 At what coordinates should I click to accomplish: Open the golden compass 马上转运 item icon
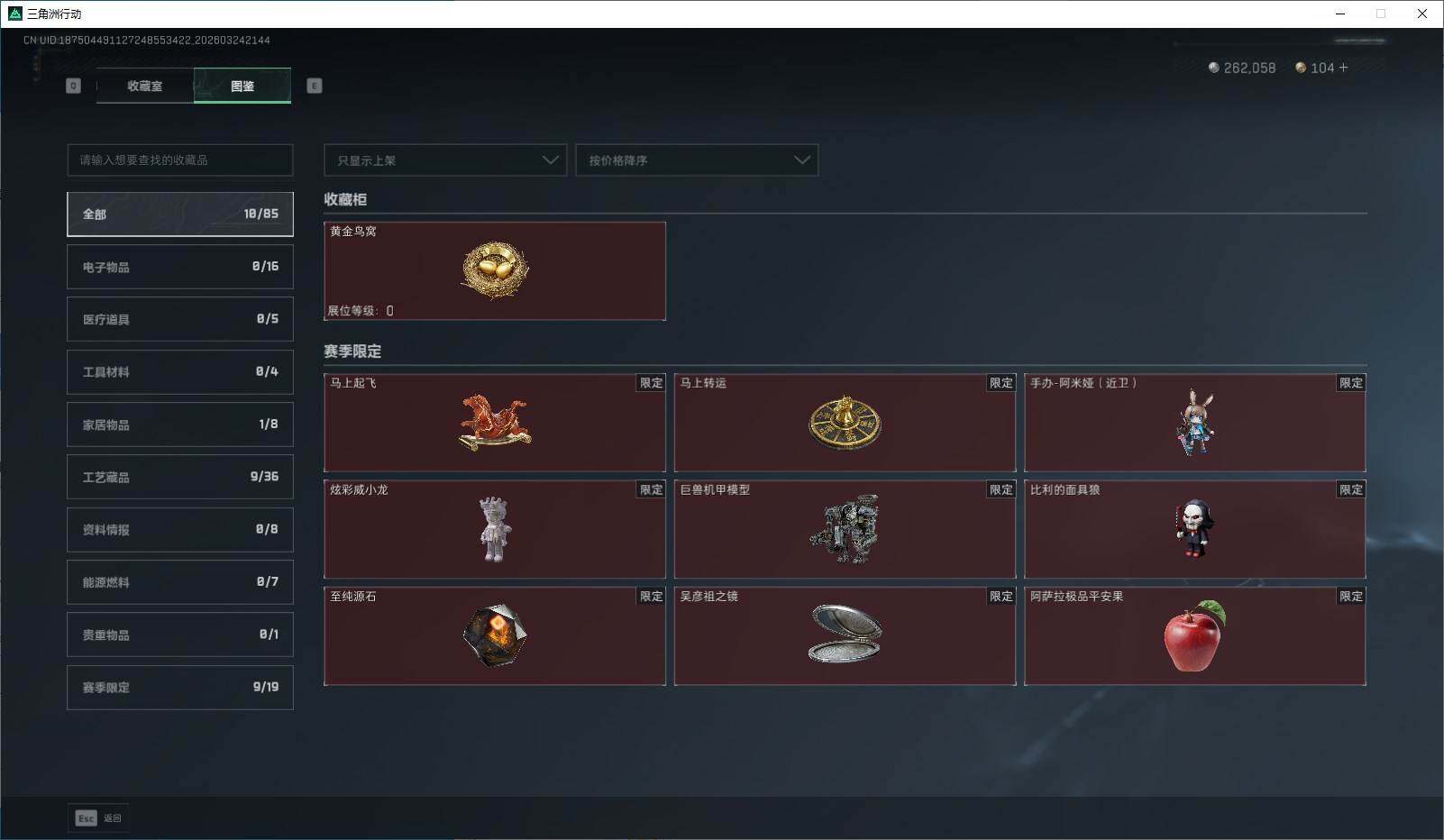[x=845, y=423]
